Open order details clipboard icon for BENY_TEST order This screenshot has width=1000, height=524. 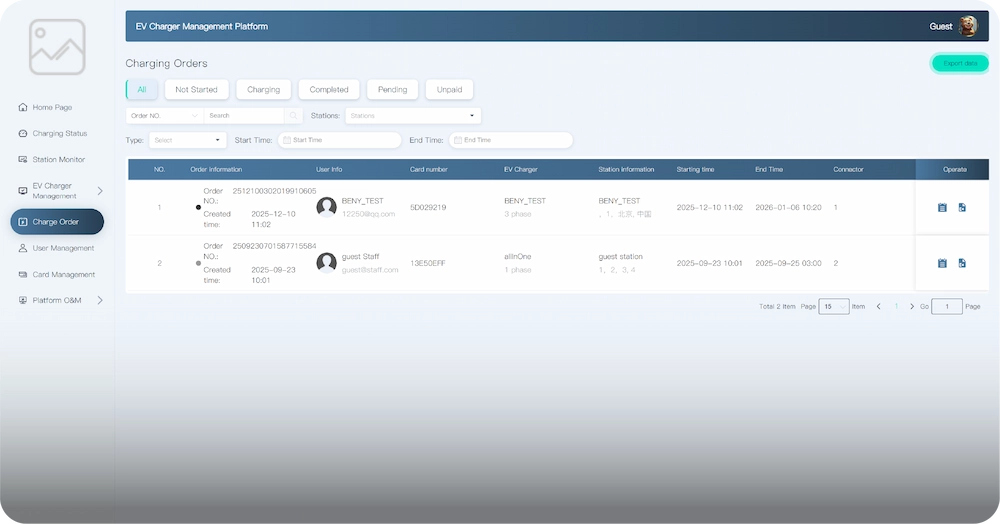coord(942,208)
